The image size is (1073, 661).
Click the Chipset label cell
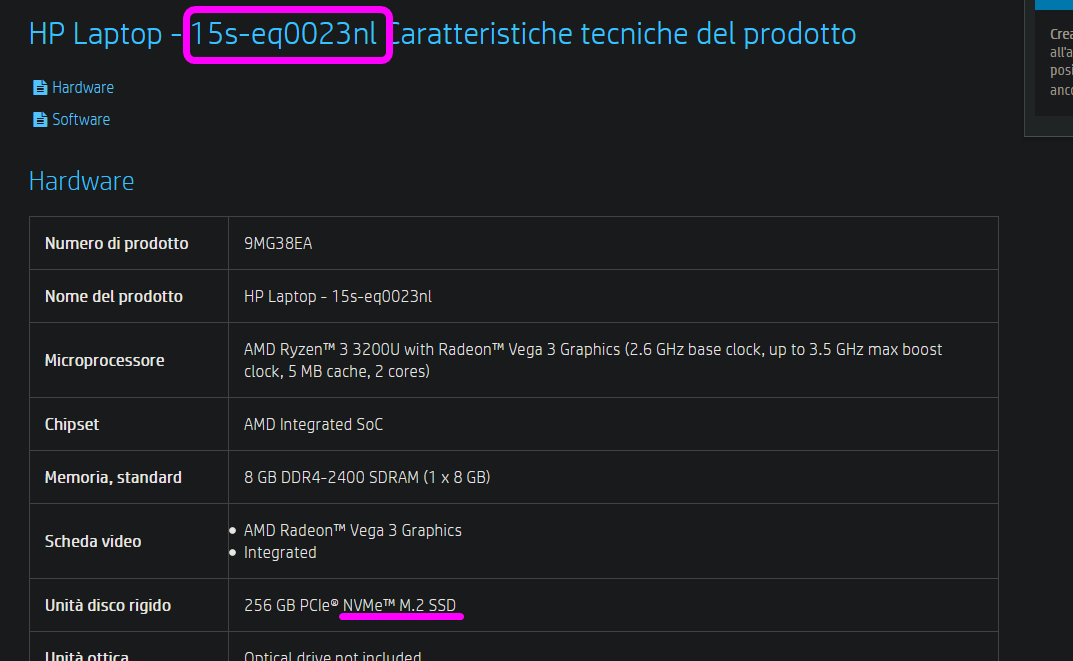129,424
